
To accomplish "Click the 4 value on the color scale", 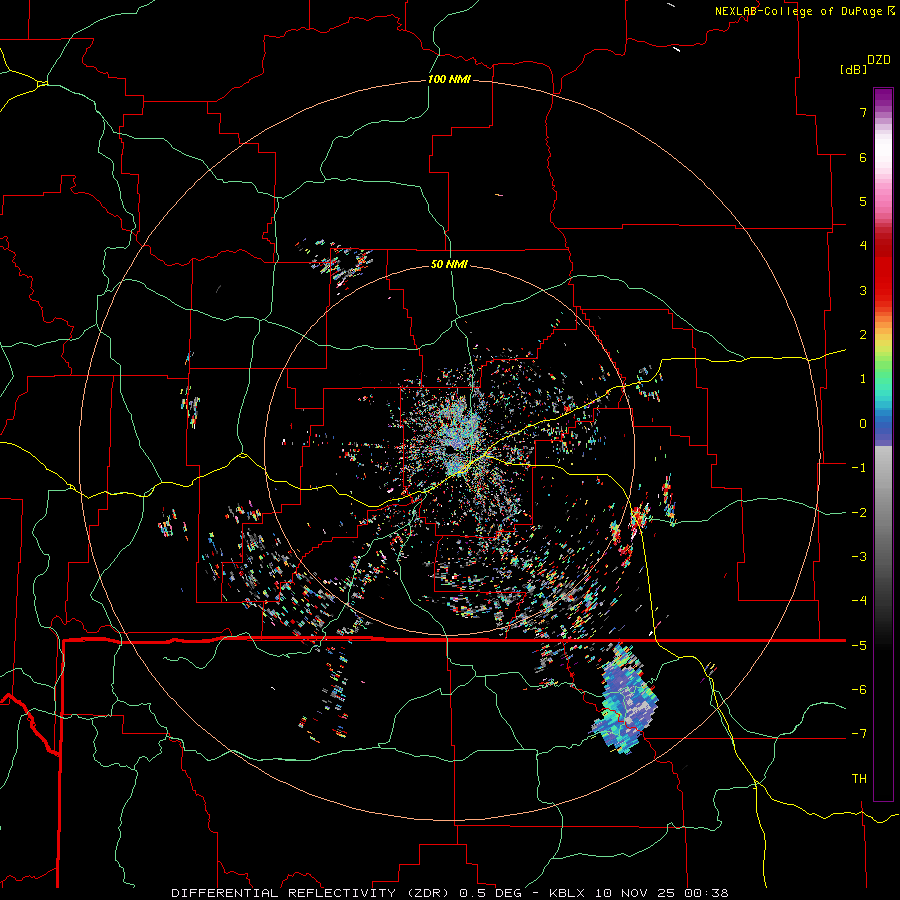I will pyautogui.click(x=863, y=246).
